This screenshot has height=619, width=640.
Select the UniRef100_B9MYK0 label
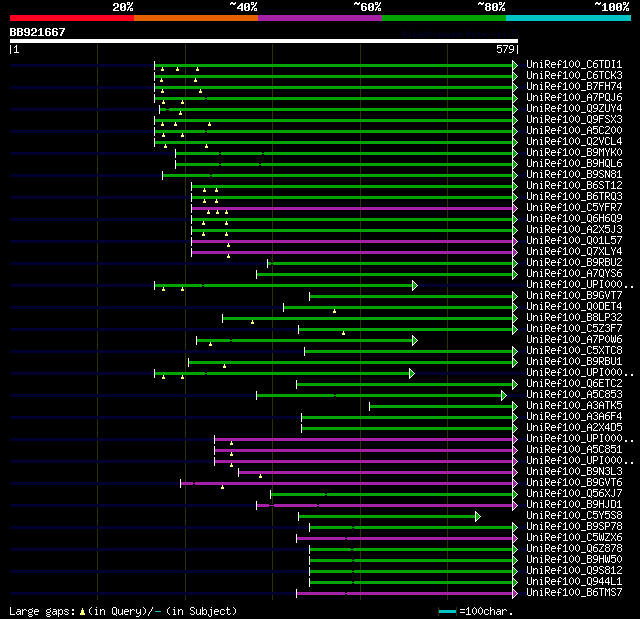click(574, 153)
